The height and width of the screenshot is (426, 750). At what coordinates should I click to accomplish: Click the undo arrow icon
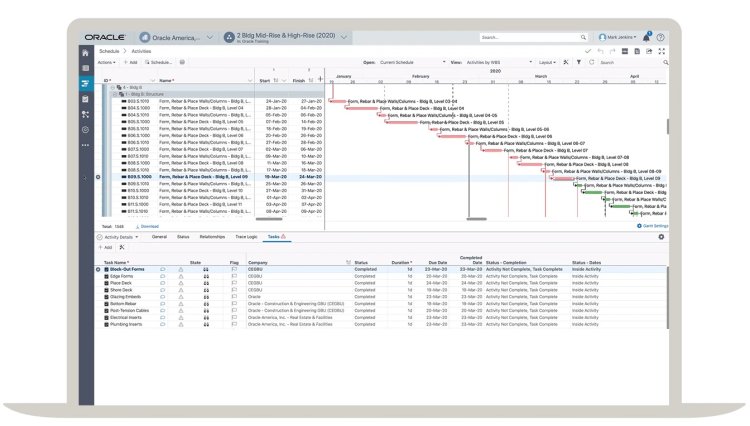point(600,51)
